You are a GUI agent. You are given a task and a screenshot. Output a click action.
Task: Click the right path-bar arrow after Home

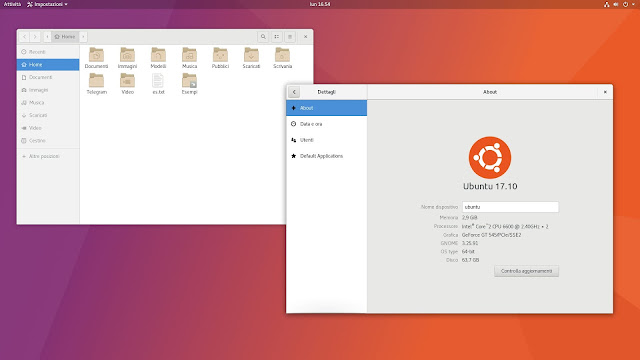83,37
